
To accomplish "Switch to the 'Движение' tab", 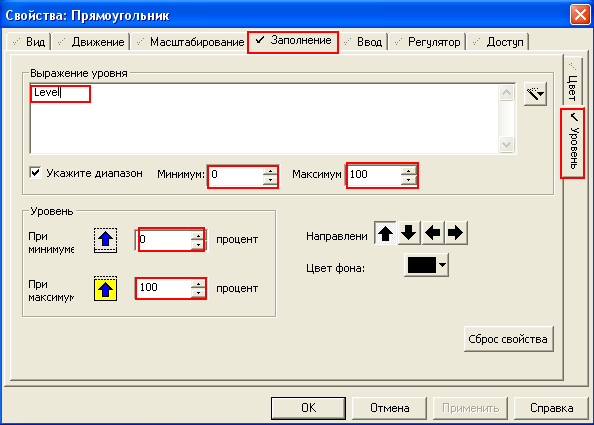I will tap(91, 42).
